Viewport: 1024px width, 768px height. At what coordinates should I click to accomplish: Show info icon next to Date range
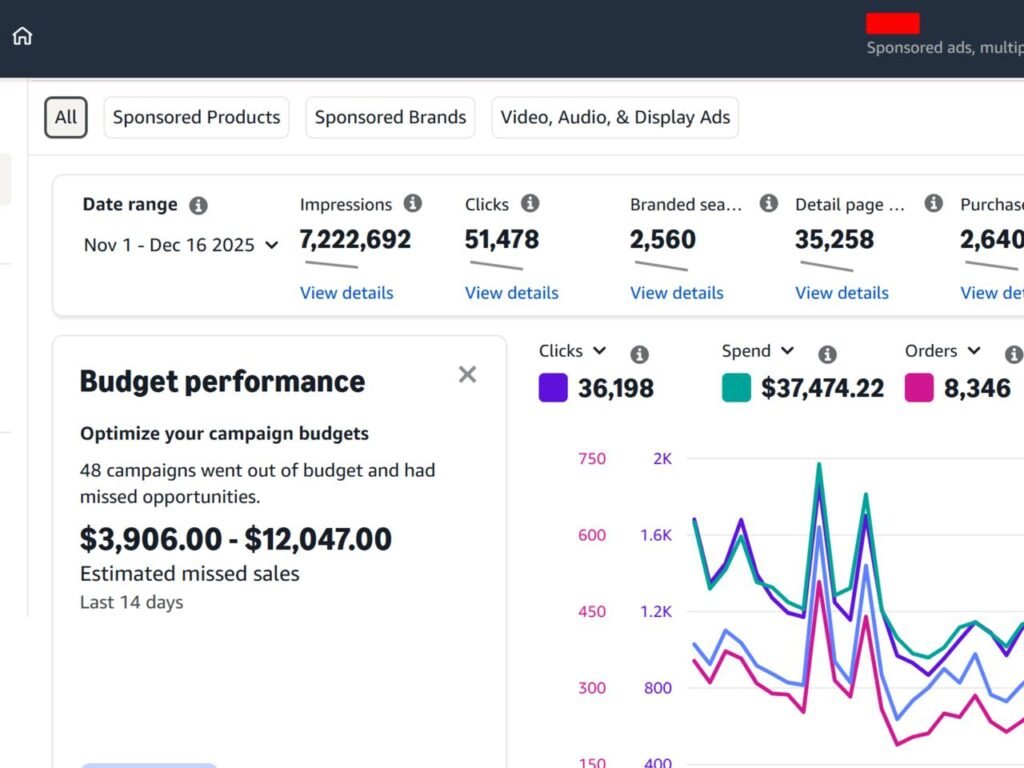point(199,206)
